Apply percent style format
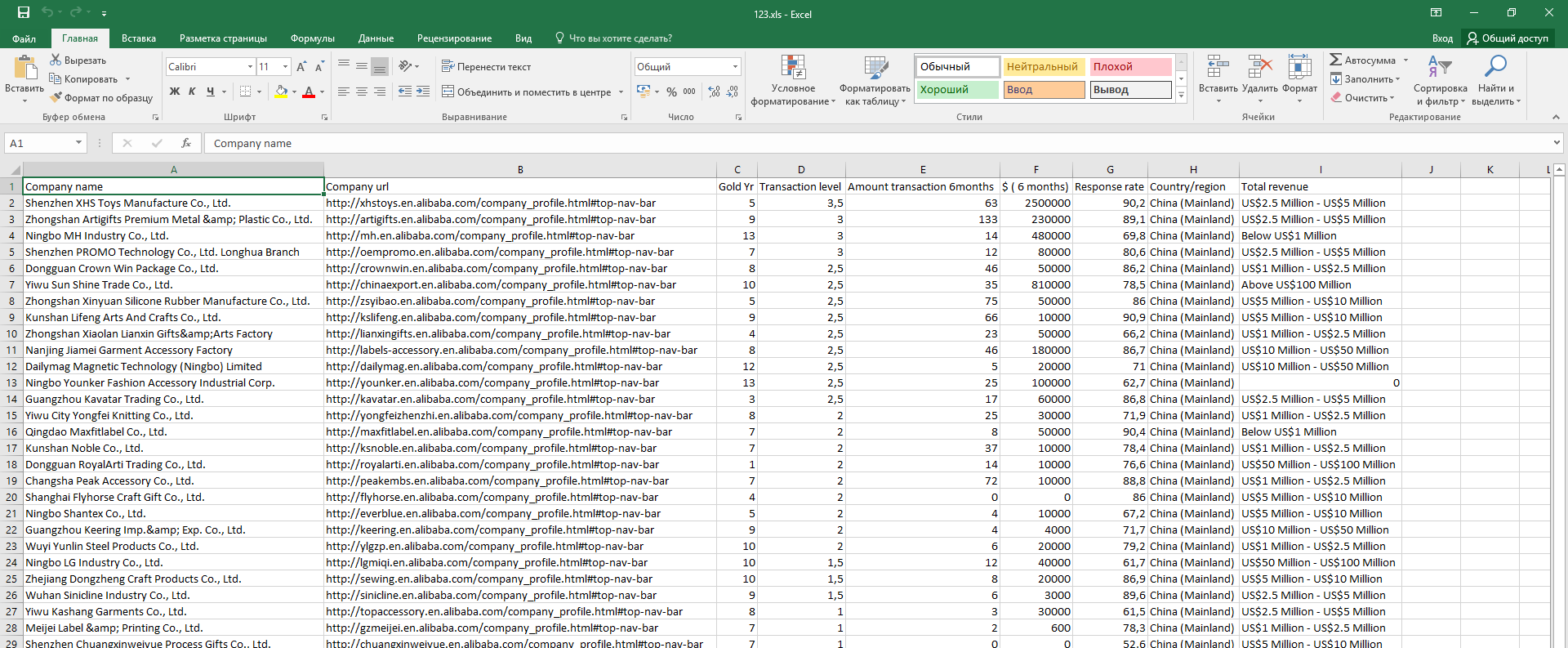Screen dimensions: 1568x648 (x=671, y=92)
